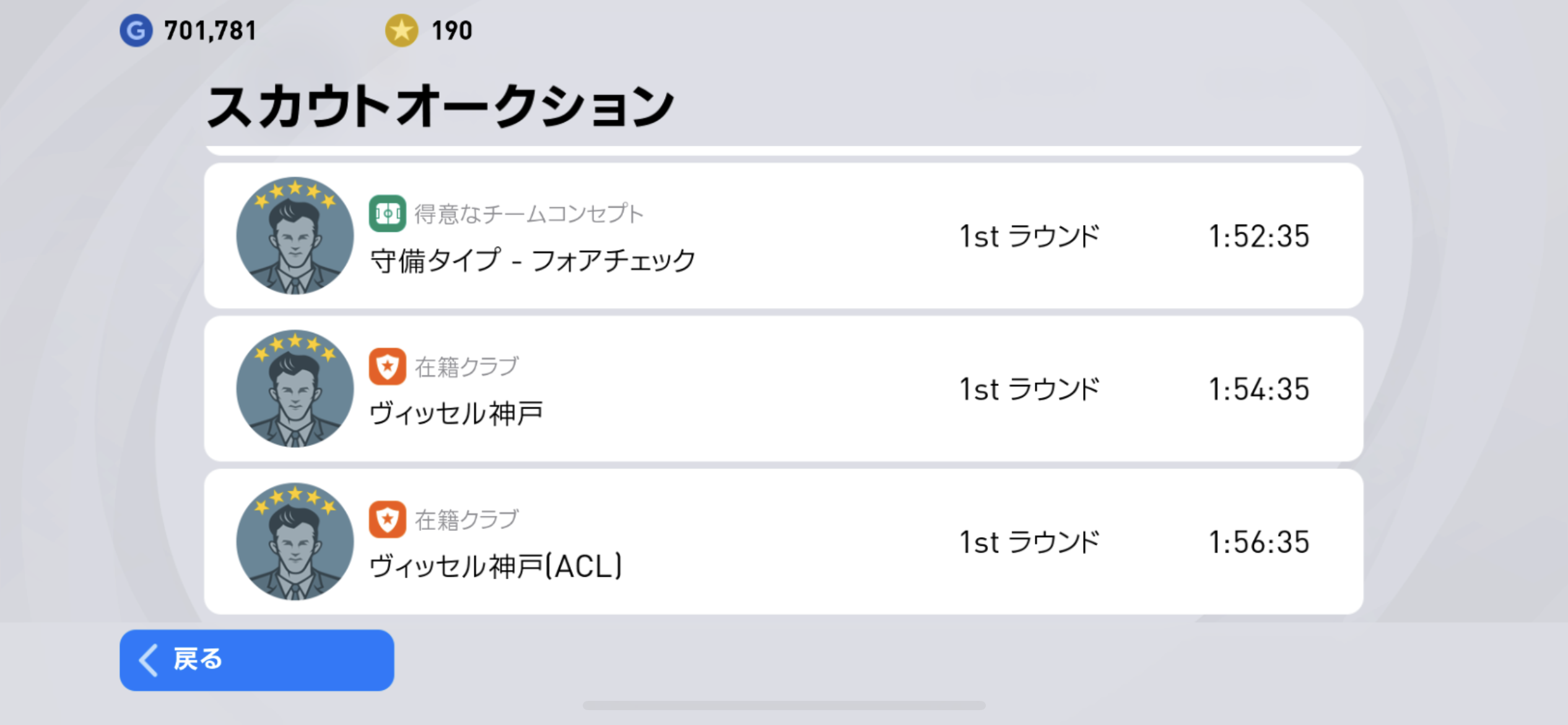The image size is (1568, 725).
Task: Tap the 1:52:35 countdown timer
Action: point(1259,236)
